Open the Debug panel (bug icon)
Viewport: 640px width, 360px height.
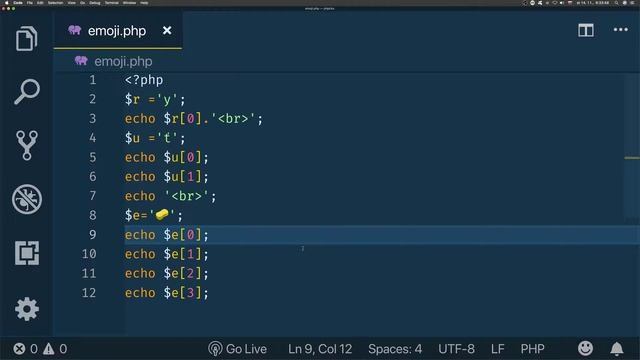tap(27, 199)
